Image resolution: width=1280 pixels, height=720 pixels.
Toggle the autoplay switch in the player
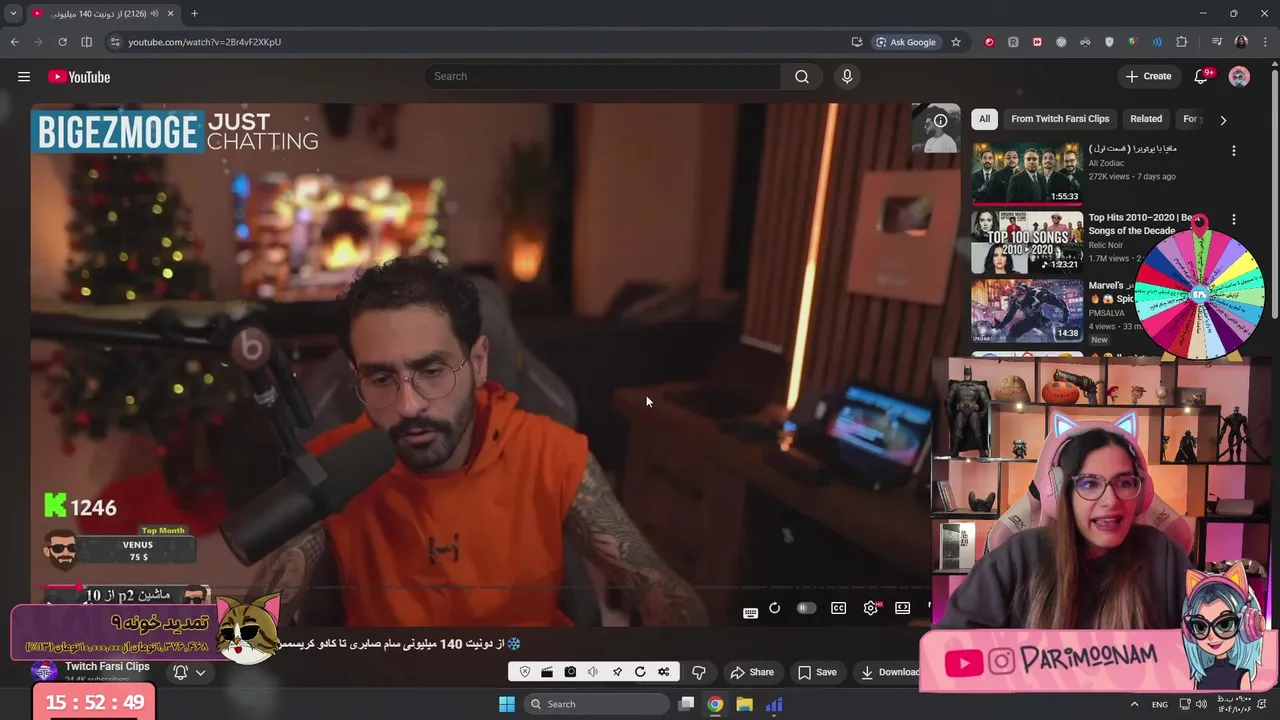click(806, 608)
